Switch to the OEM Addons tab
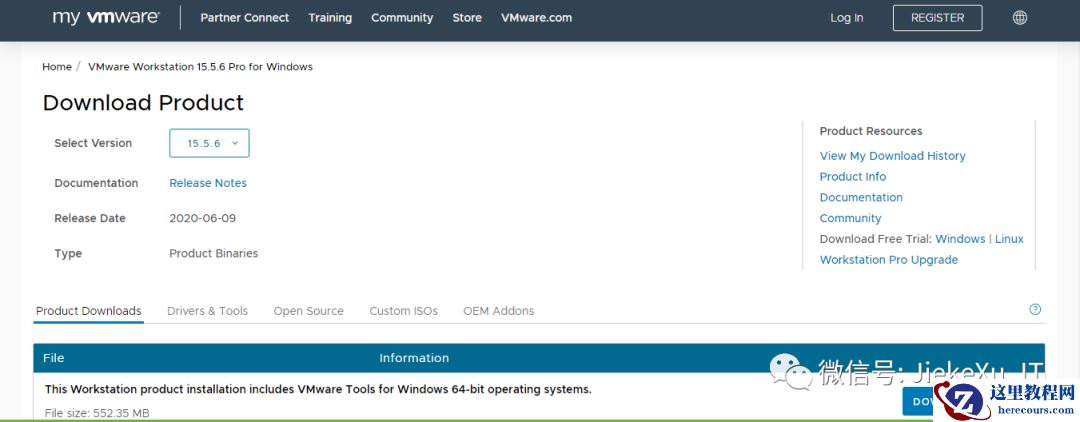Image resolution: width=1080 pixels, height=422 pixels. click(x=499, y=311)
